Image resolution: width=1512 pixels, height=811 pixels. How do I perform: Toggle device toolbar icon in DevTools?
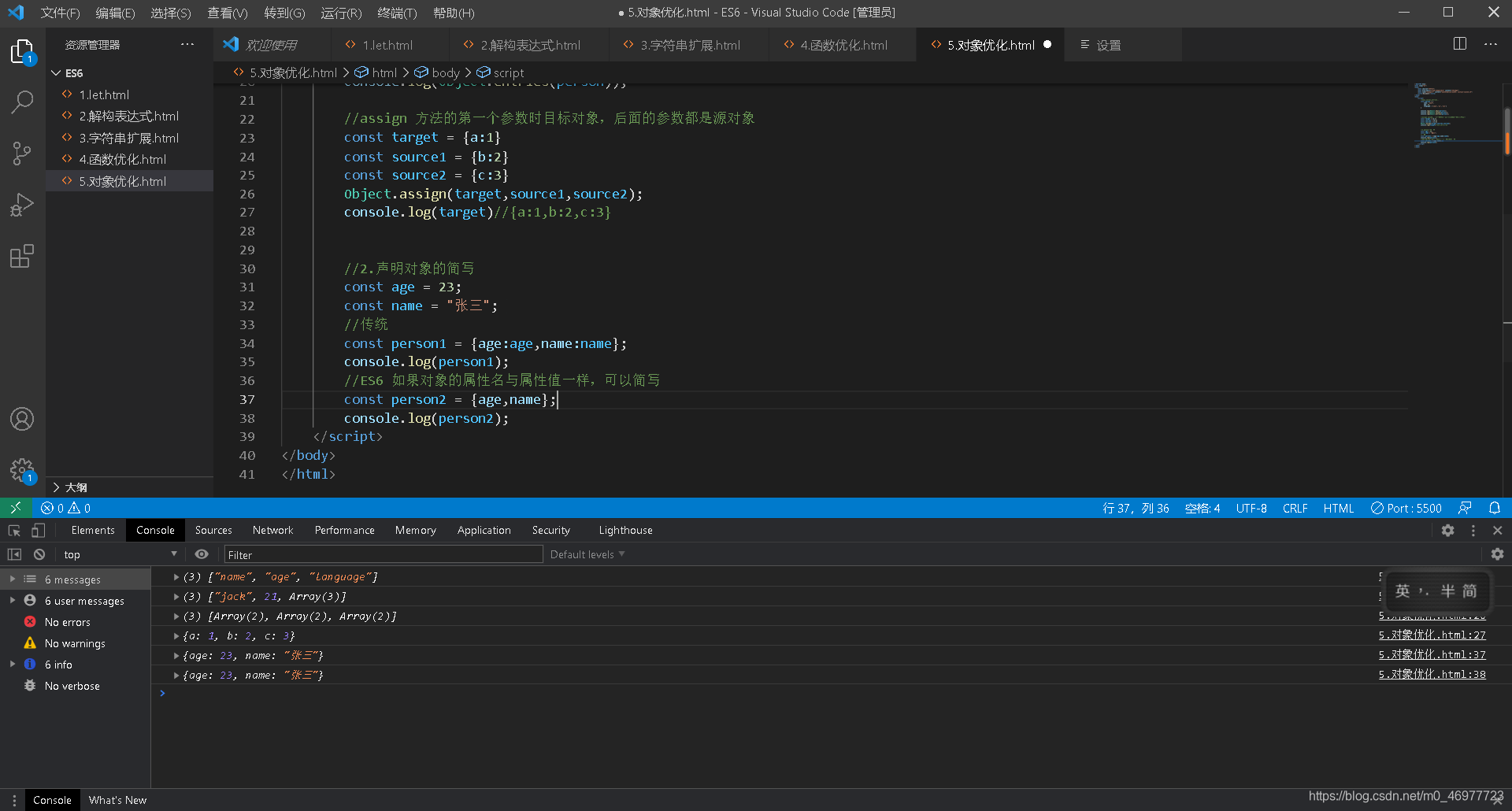(38, 531)
